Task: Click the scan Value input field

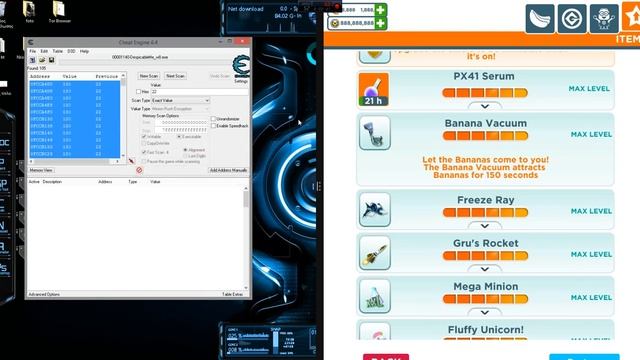Action: point(199,92)
